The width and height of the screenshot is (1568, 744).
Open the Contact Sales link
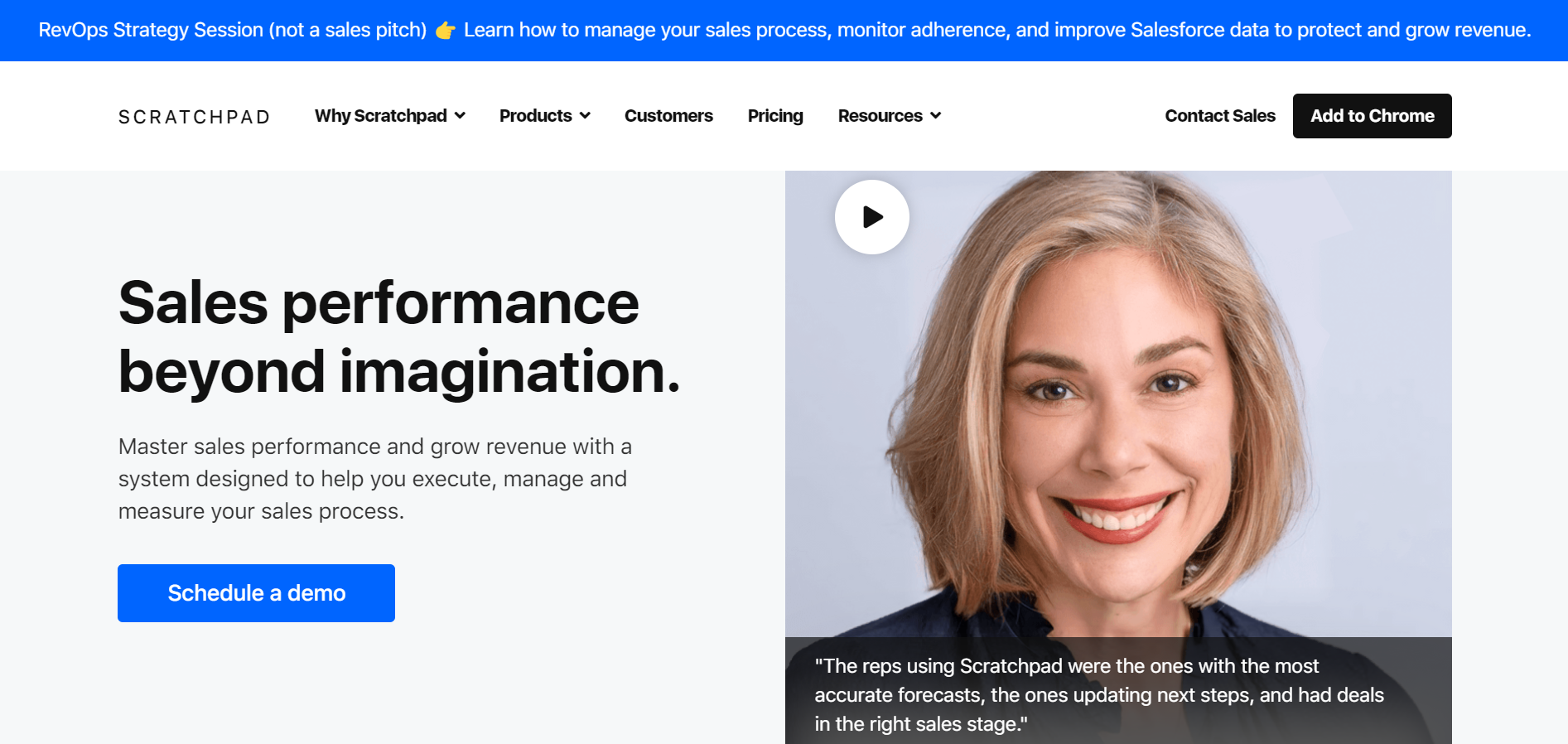pos(1220,116)
